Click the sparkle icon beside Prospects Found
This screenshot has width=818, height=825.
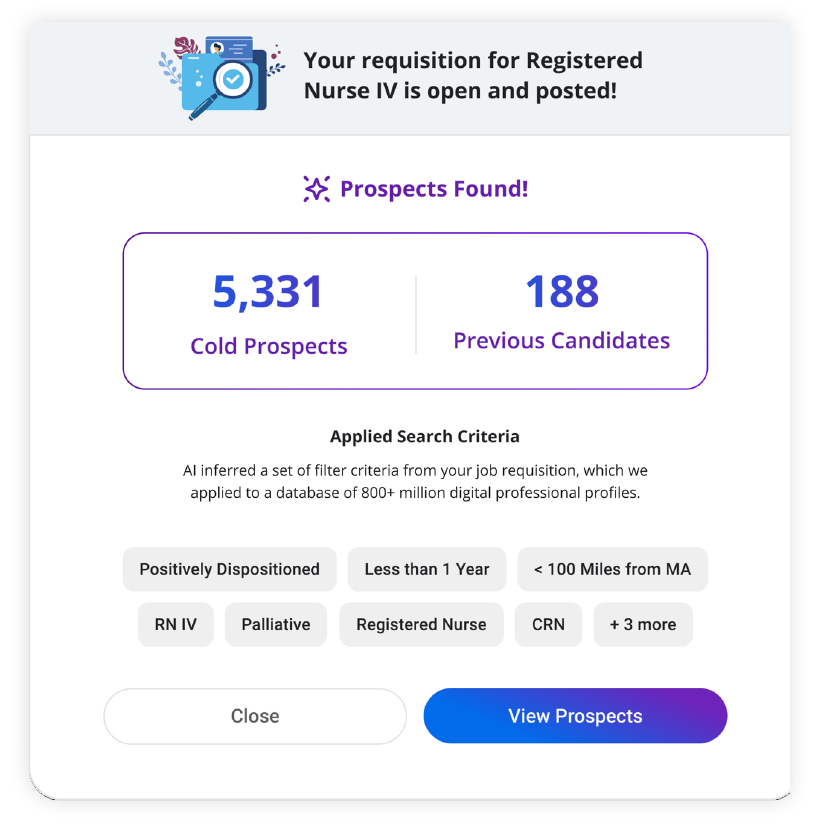click(x=316, y=189)
